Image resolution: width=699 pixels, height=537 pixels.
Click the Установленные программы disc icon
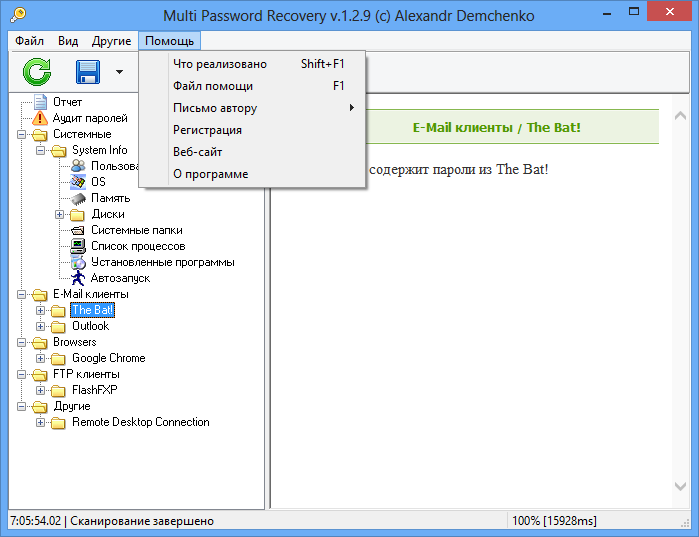point(78,262)
